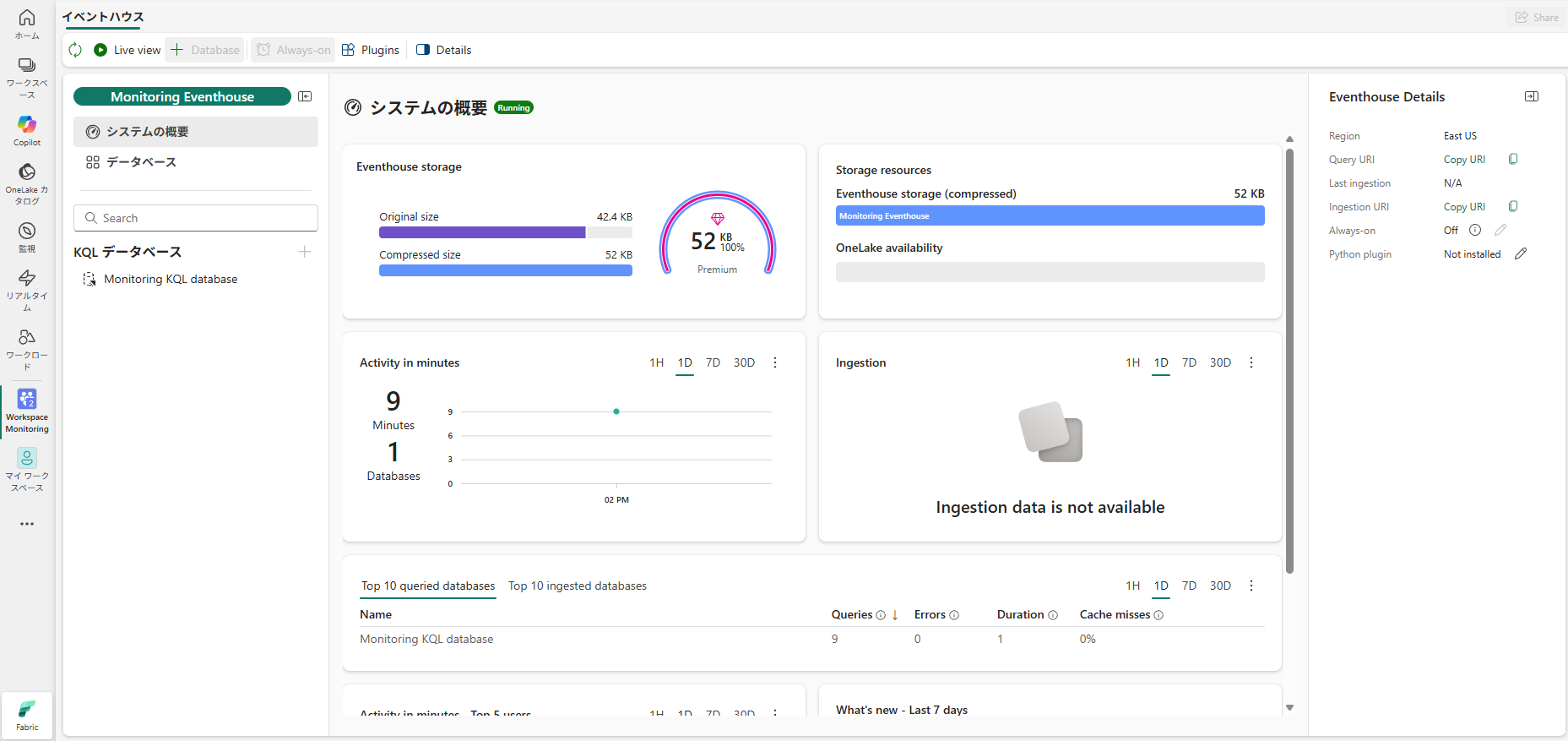Toggle the Details pane button
This screenshot has height=741, width=1568.
tap(444, 50)
